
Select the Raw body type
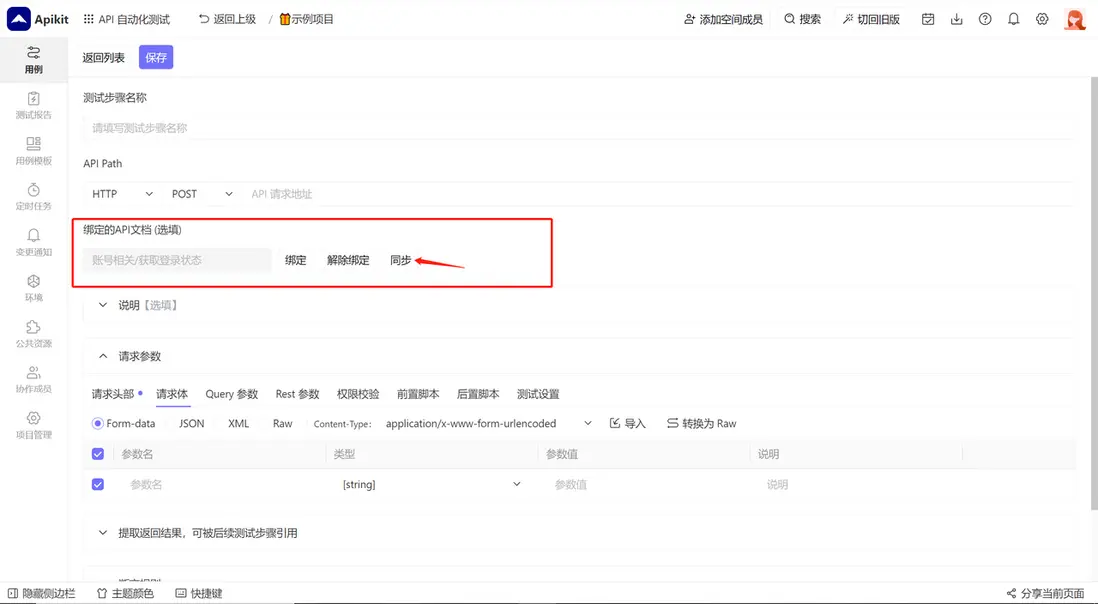[x=283, y=423]
